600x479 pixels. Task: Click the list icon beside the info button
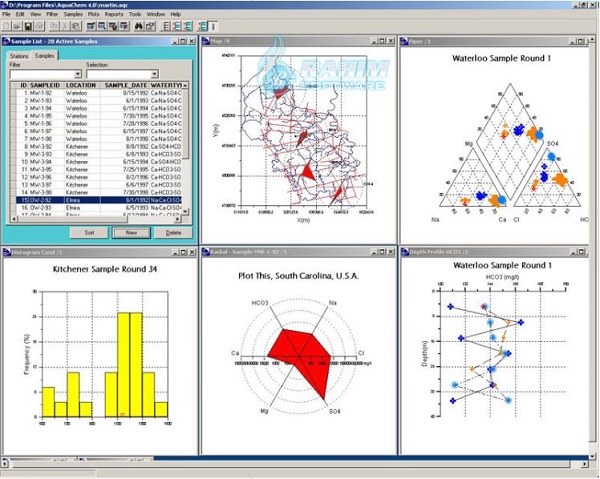pyautogui.click(x=203, y=26)
